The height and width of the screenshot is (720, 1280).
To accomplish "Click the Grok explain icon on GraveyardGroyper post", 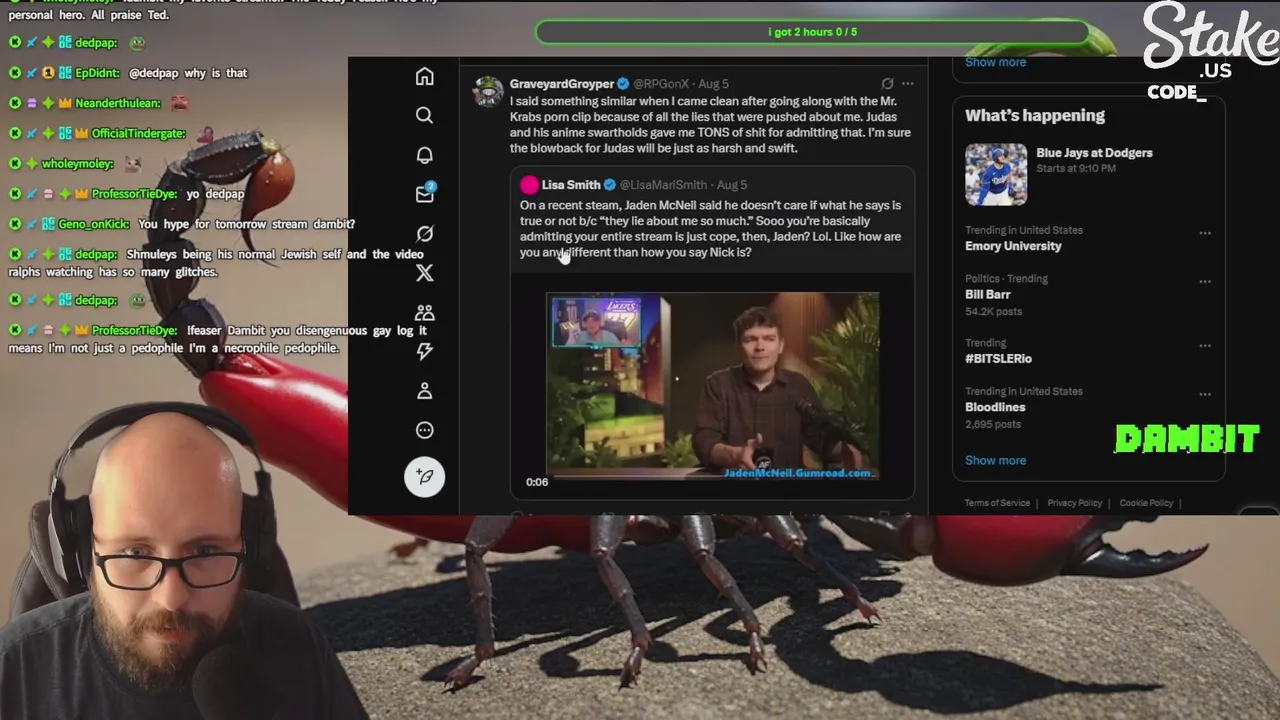I will [x=887, y=84].
